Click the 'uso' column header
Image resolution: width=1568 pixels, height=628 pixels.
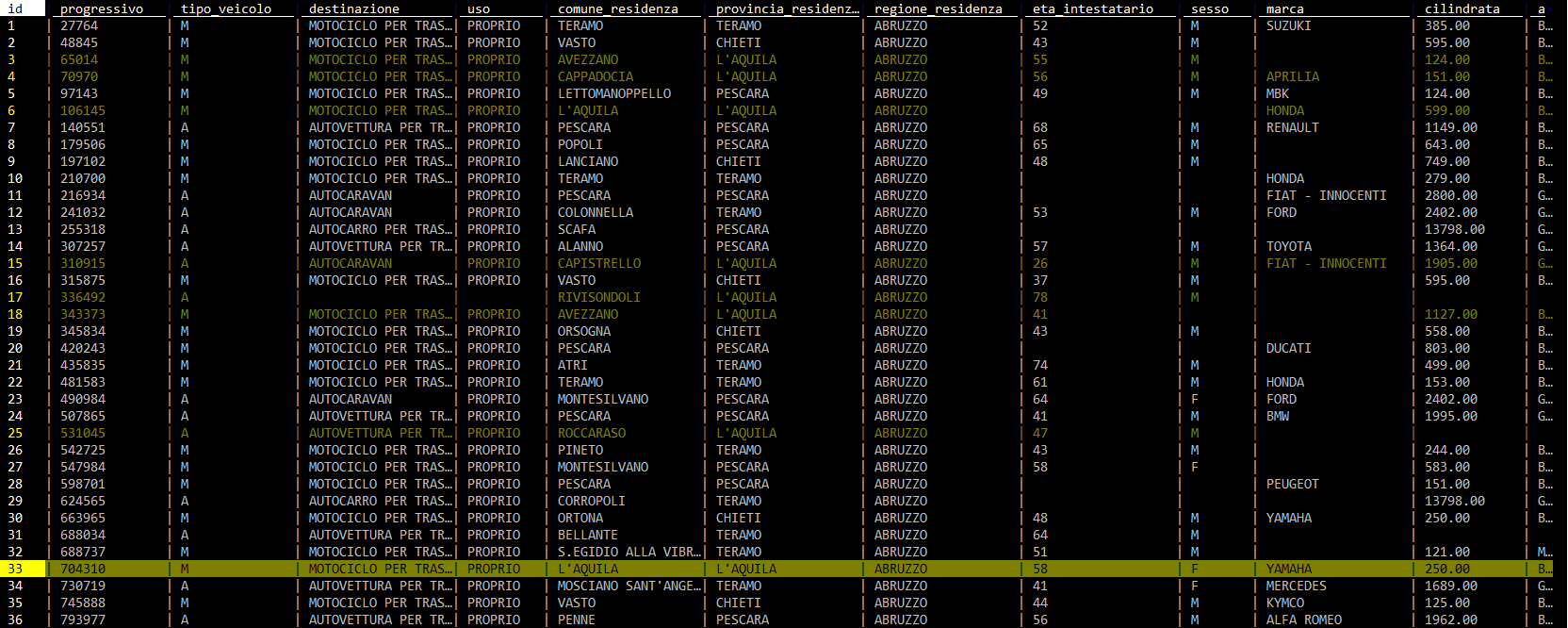point(479,8)
